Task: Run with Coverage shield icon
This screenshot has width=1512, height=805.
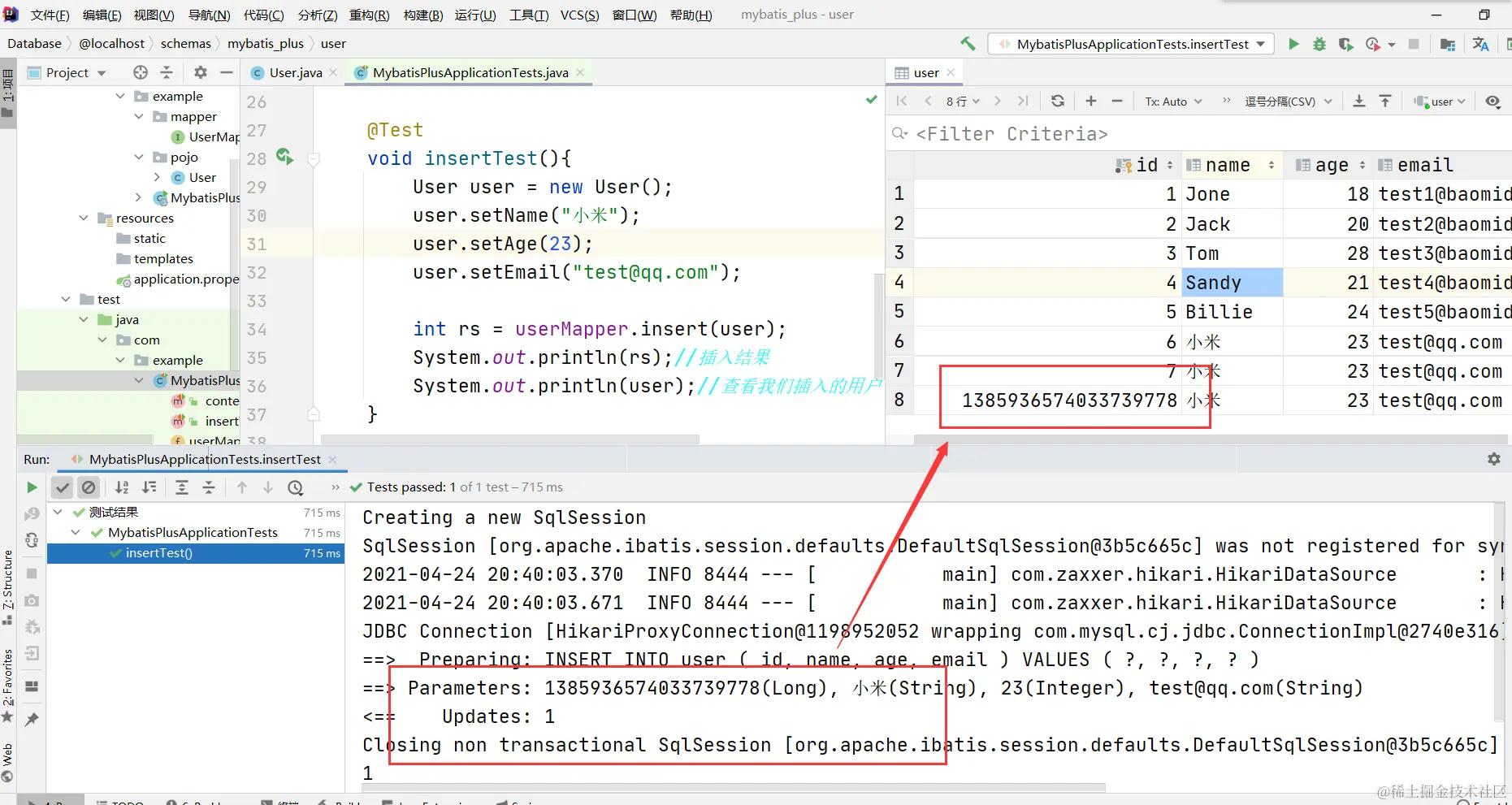Action: tap(1345, 44)
